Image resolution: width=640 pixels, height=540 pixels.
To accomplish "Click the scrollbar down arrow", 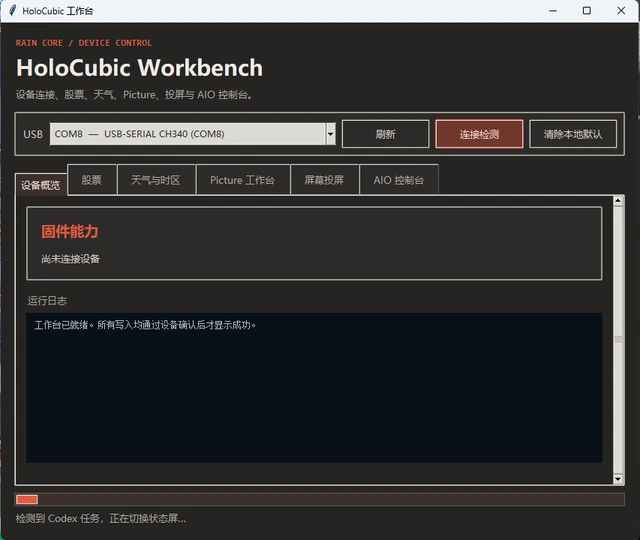I will click(x=618, y=479).
